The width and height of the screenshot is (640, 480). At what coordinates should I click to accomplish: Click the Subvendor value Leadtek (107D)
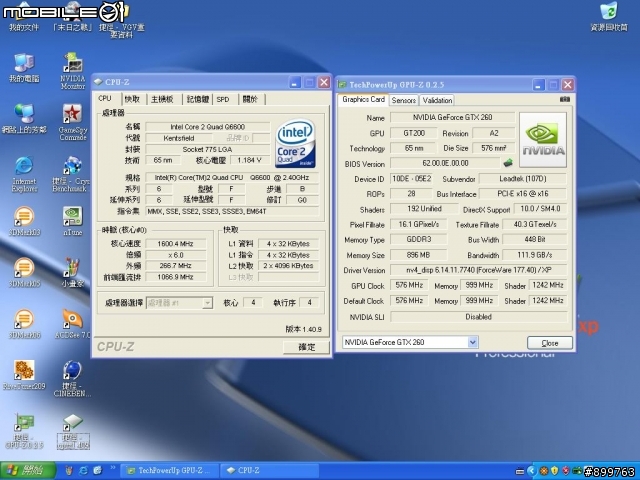(x=522, y=179)
